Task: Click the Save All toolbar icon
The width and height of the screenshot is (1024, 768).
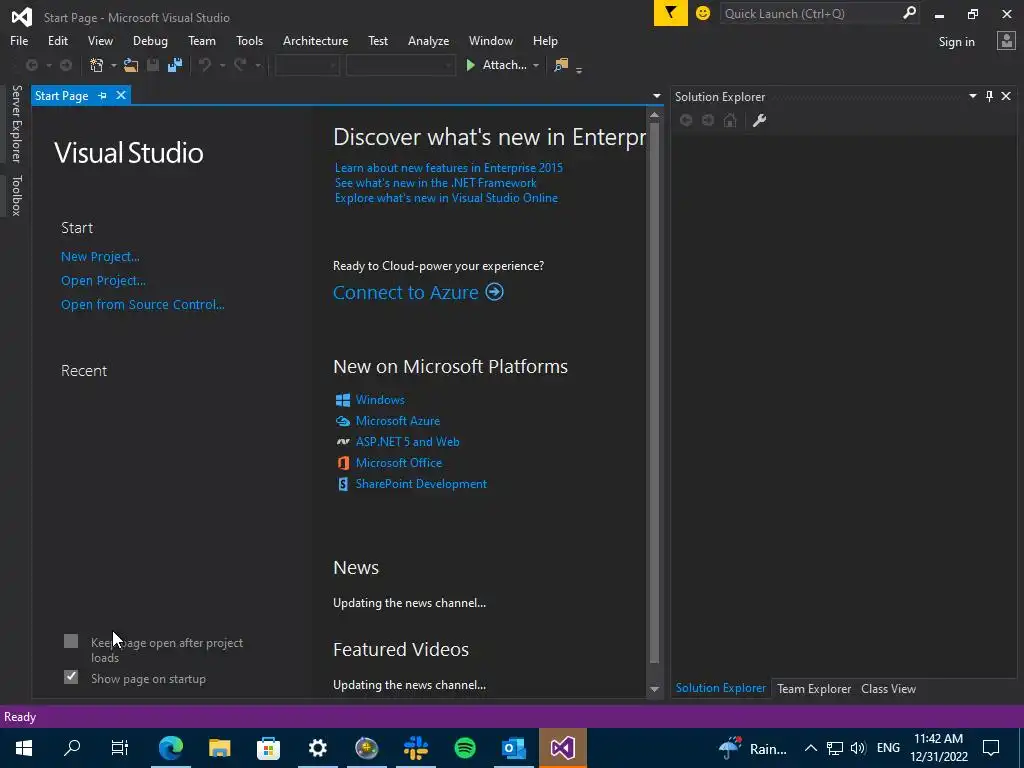Action: pyautogui.click(x=174, y=65)
